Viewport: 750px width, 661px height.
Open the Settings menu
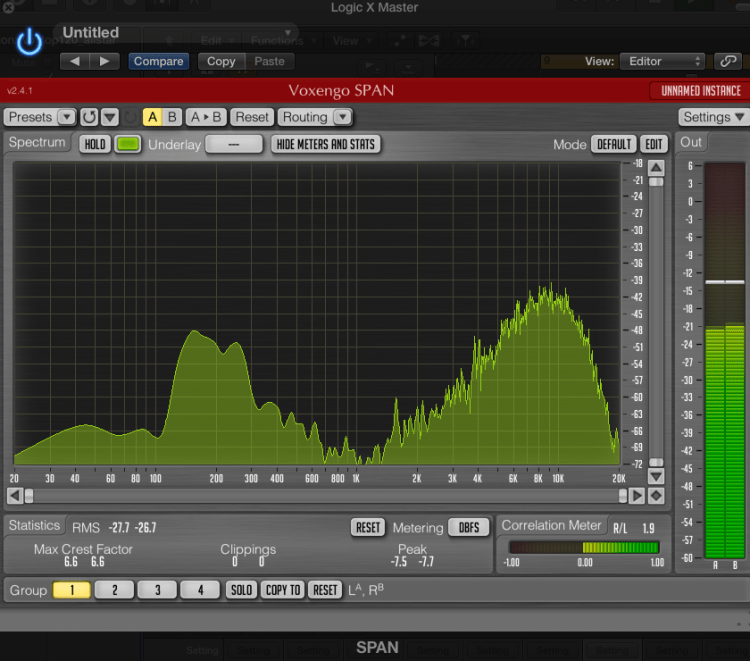click(x=714, y=117)
